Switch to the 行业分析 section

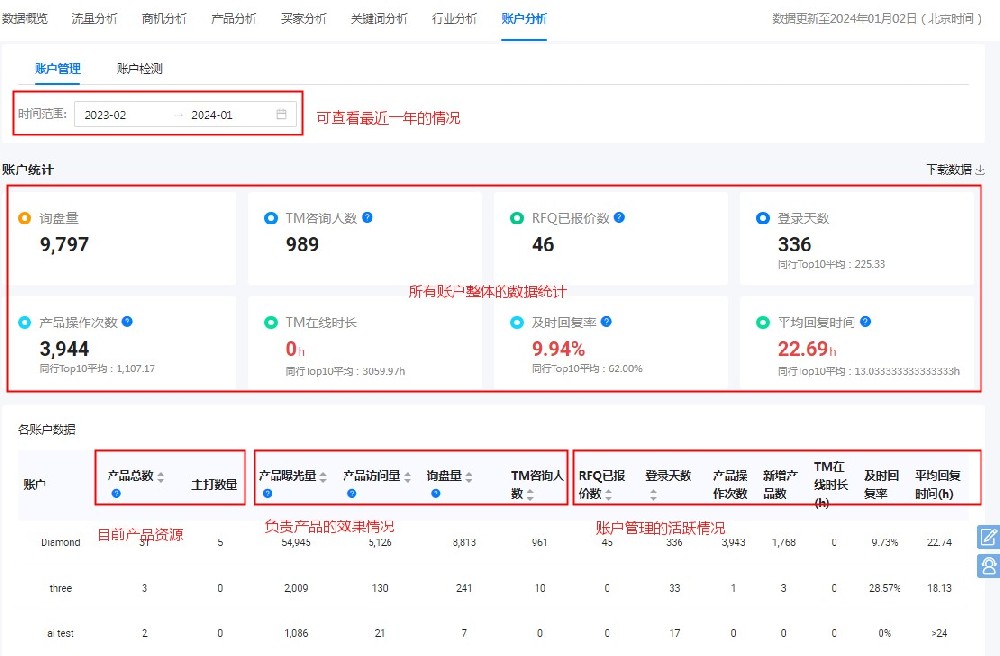click(x=453, y=17)
